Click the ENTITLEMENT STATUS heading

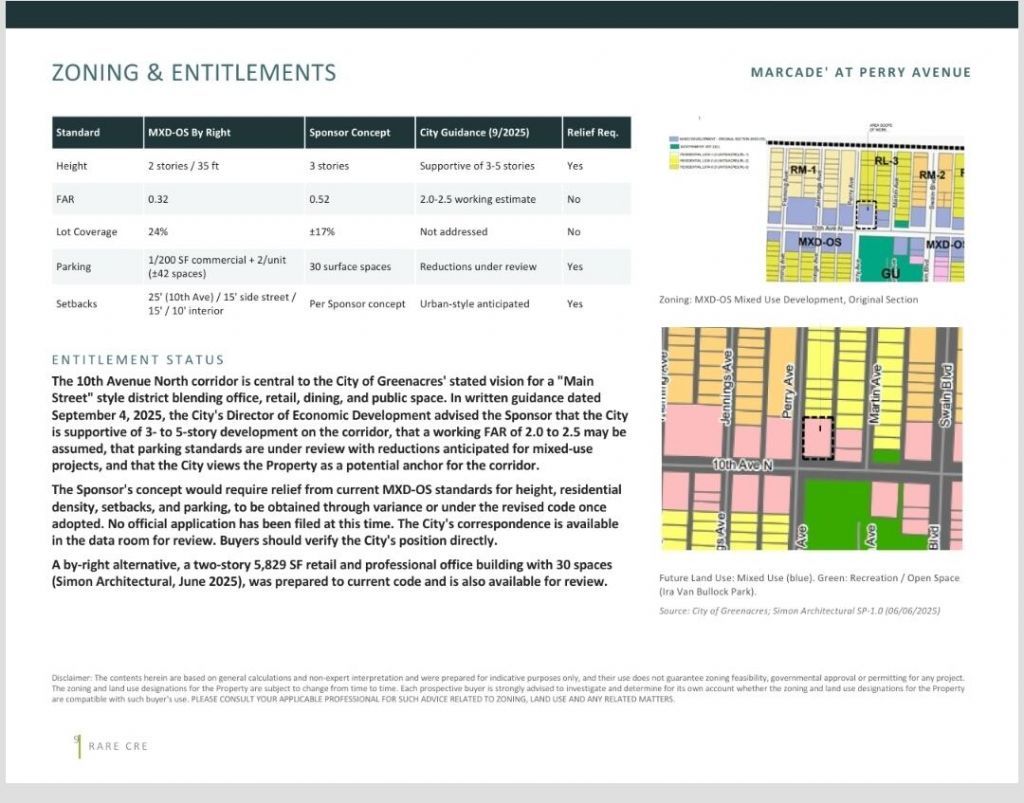tap(138, 360)
